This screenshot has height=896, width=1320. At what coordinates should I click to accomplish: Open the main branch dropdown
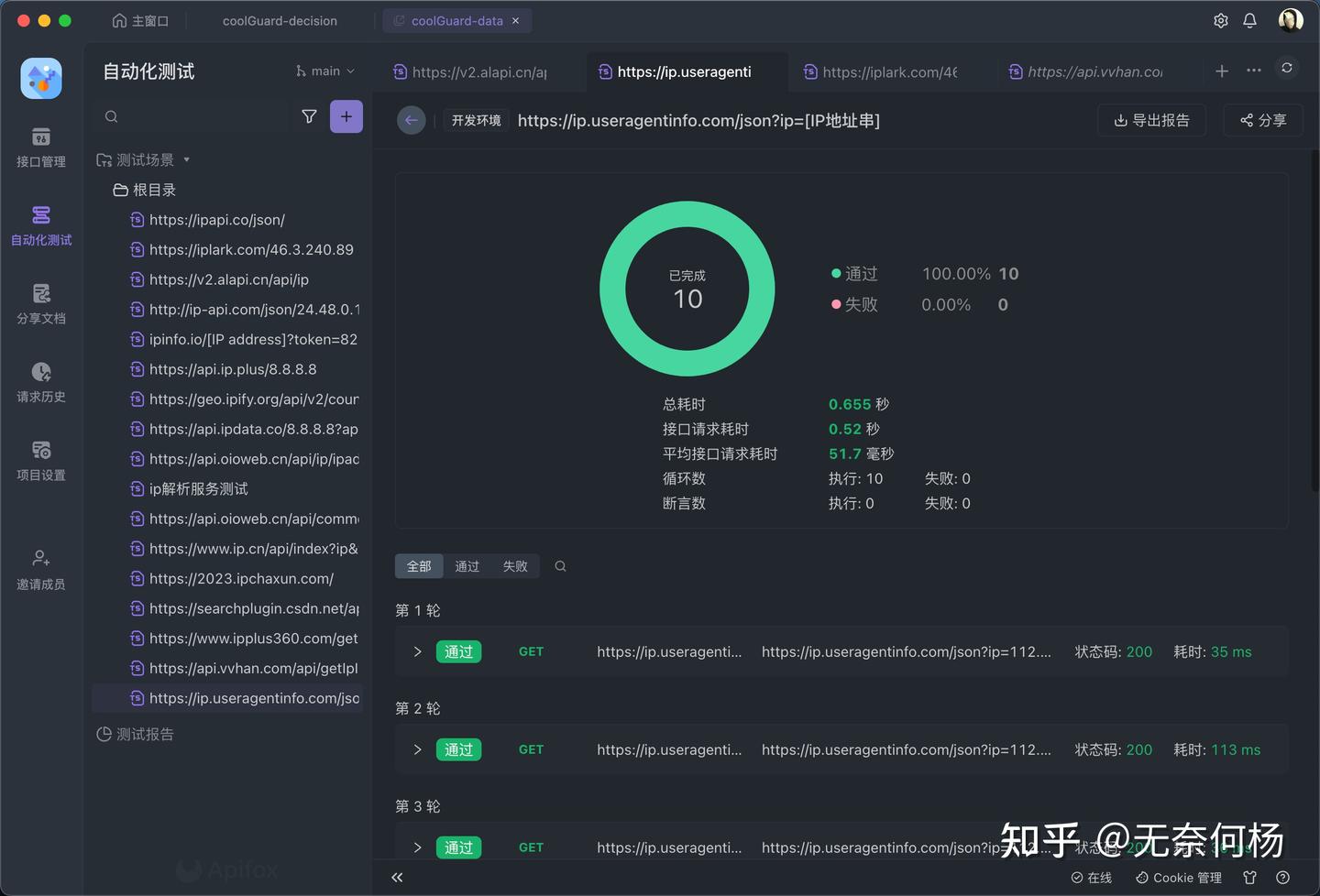325,71
